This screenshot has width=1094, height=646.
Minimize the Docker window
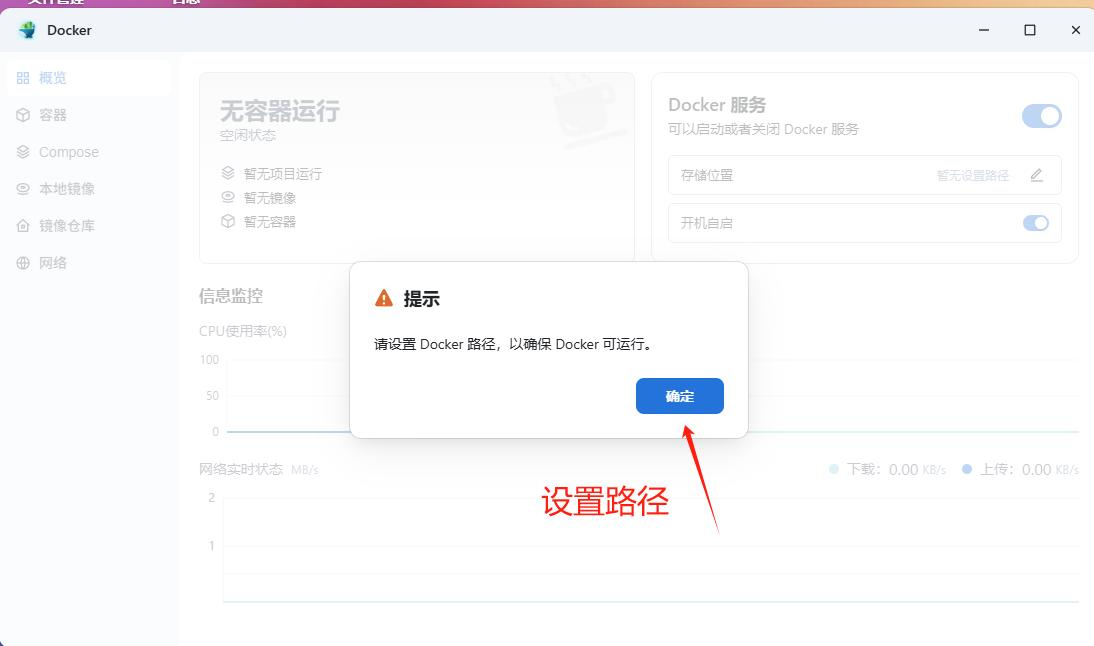pos(984,30)
